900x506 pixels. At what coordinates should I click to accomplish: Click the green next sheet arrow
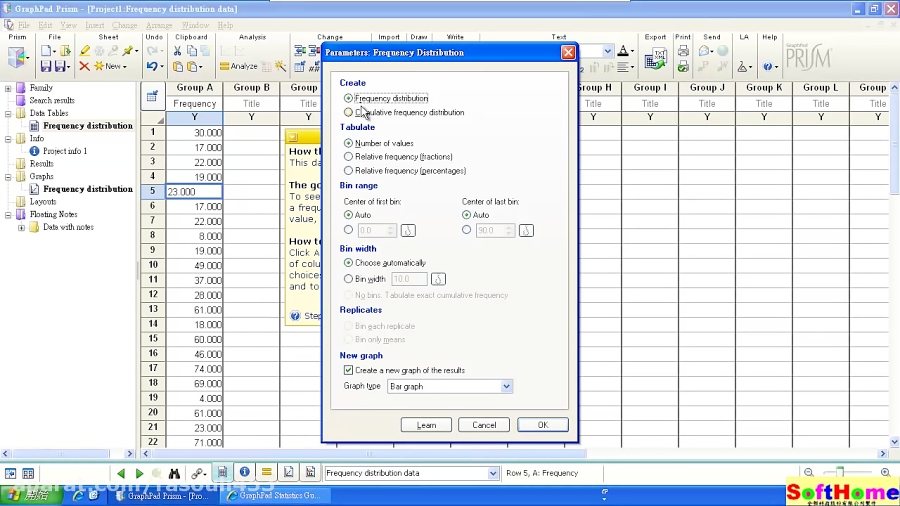click(x=139, y=473)
